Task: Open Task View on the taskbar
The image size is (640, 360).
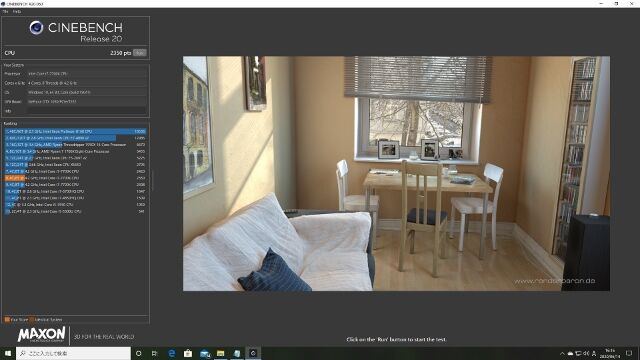Action: [155, 353]
